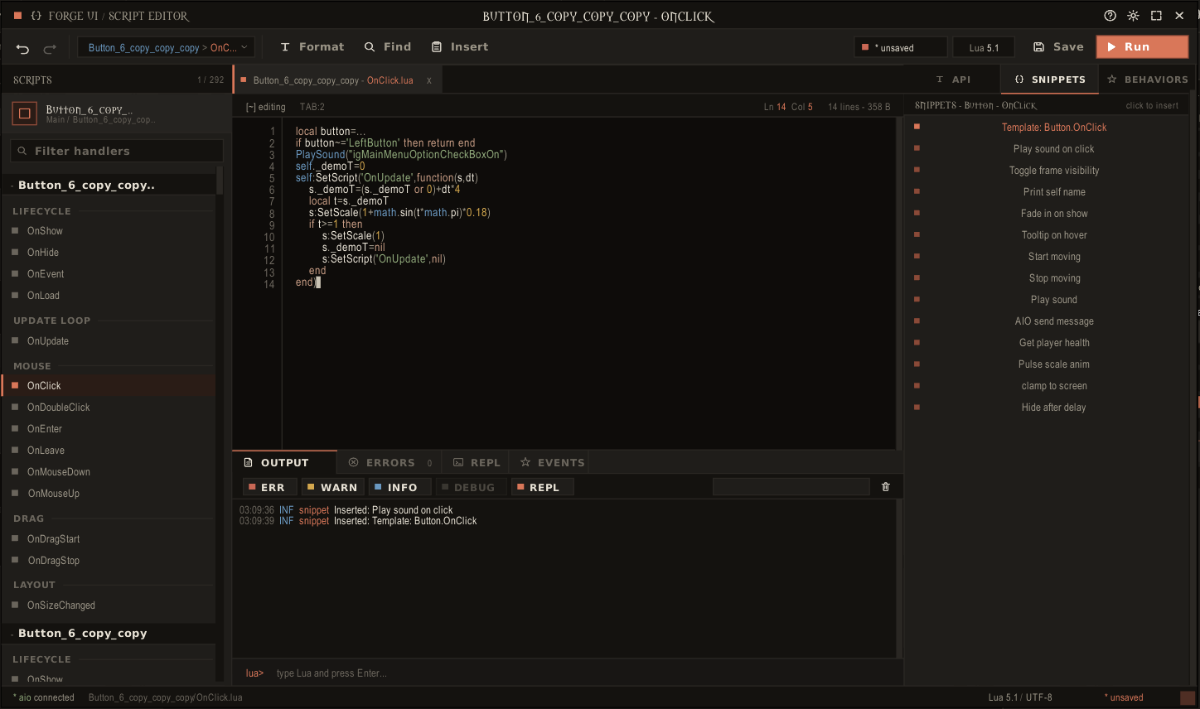The height and width of the screenshot is (709, 1200).
Task: Switch to the Behaviors tab
Action: click(x=1148, y=79)
